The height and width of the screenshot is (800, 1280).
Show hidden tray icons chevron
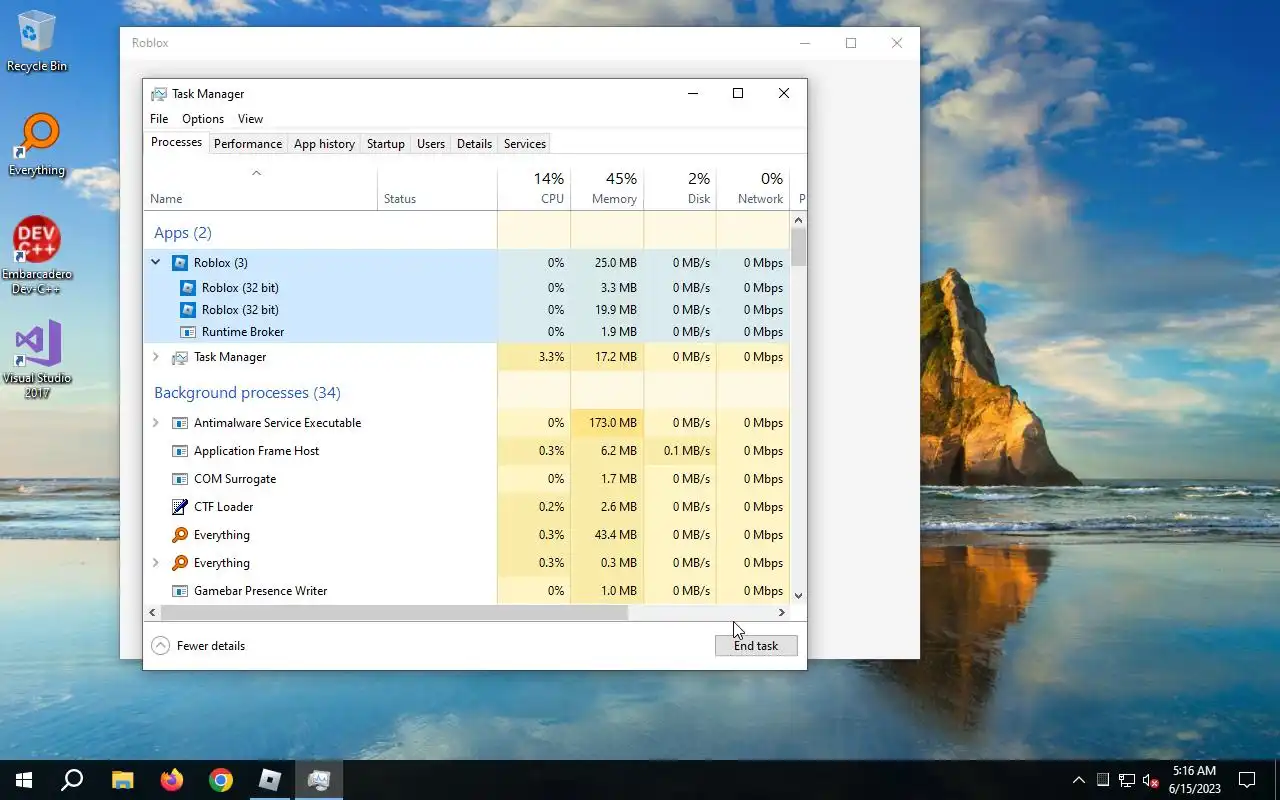pyautogui.click(x=1078, y=780)
